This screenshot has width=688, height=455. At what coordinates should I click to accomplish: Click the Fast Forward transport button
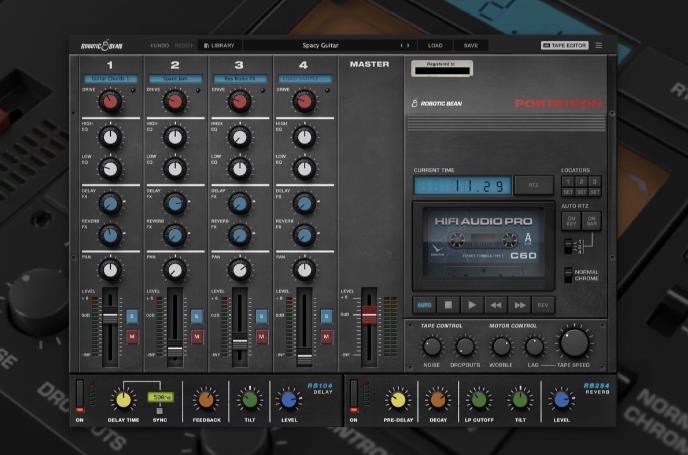point(519,304)
